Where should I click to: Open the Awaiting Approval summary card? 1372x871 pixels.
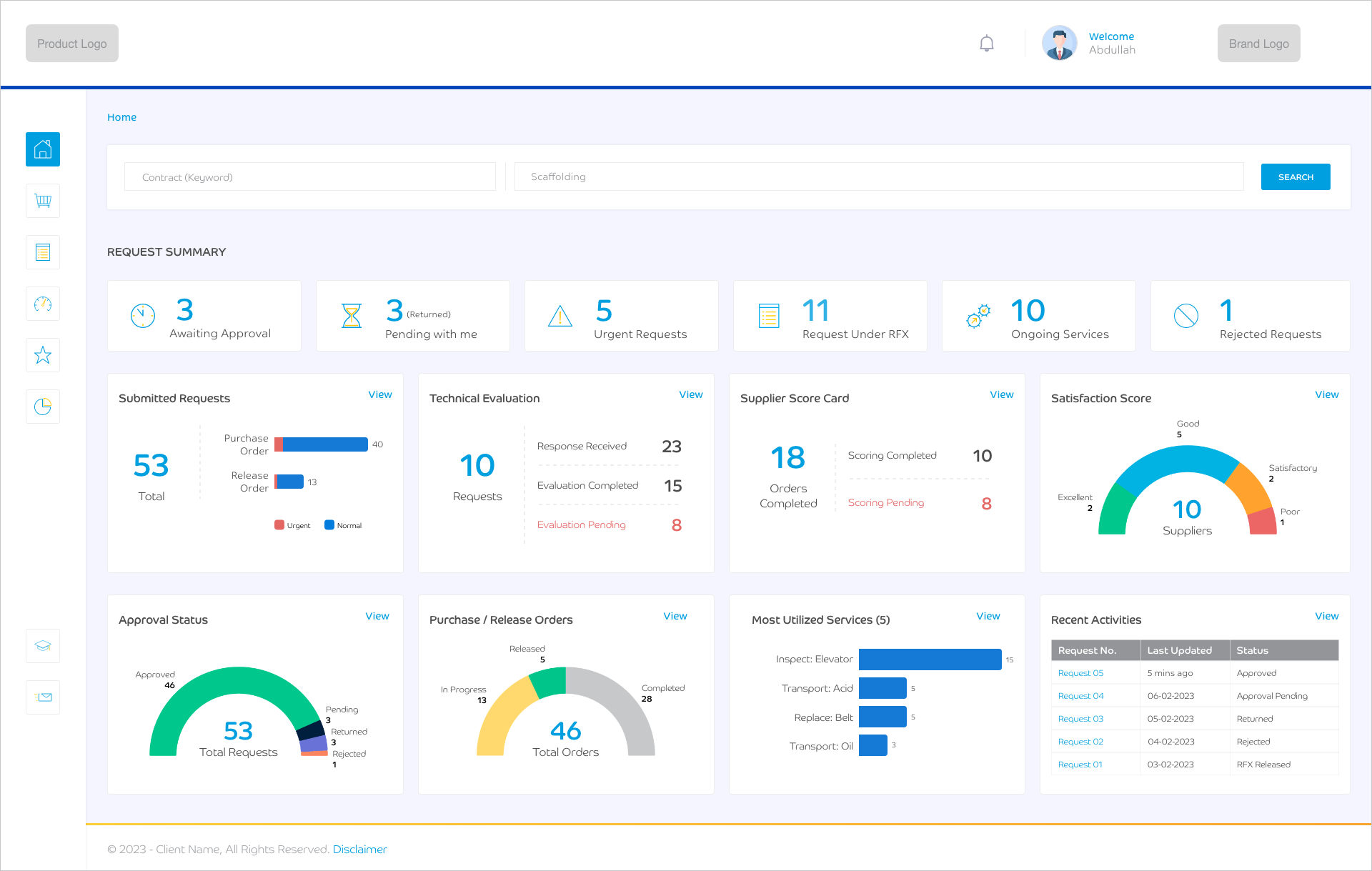[204, 316]
